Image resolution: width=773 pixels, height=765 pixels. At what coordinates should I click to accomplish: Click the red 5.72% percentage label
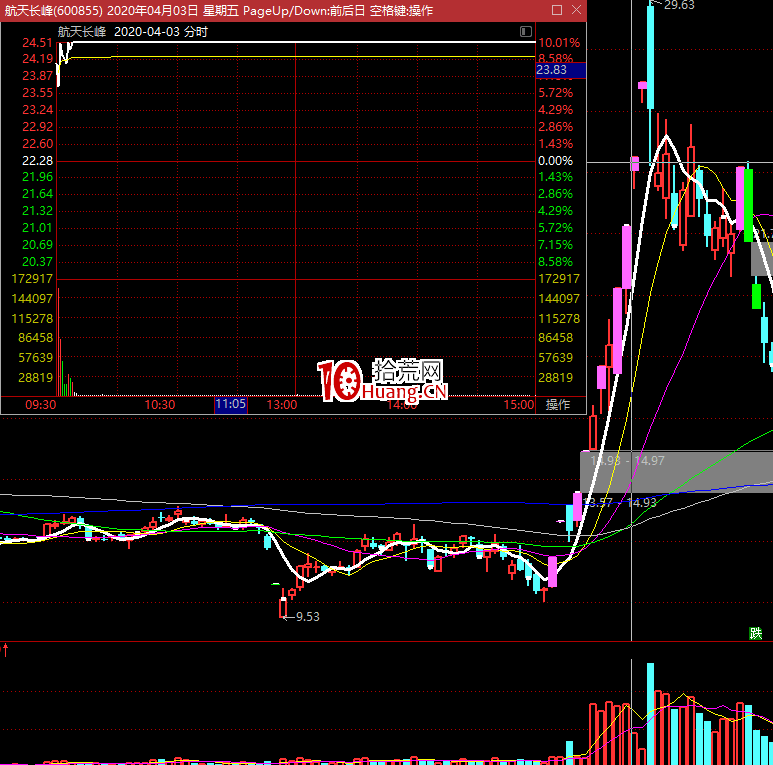(556, 93)
